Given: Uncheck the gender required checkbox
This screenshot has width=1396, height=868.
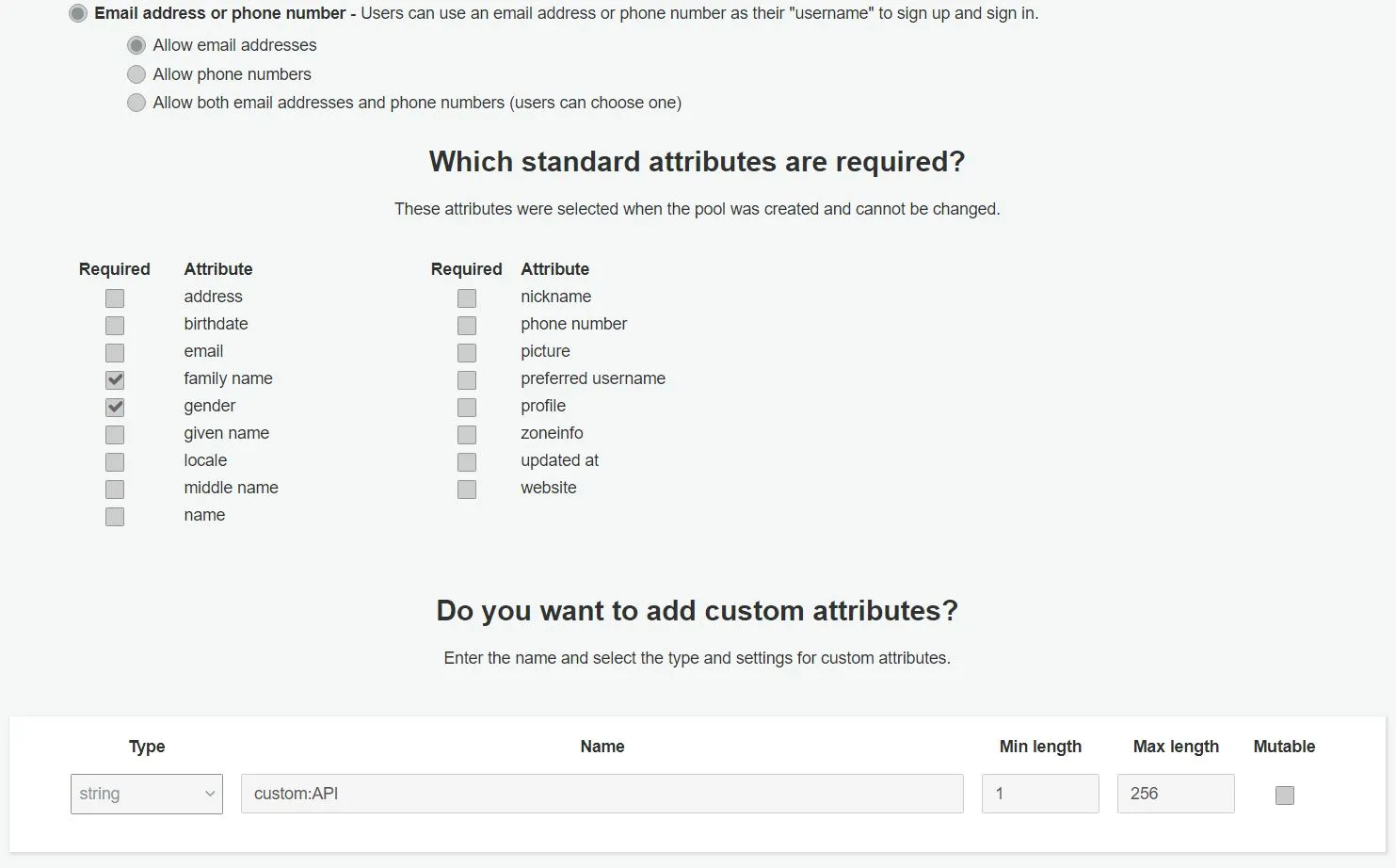Looking at the screenshot, I should point(115,408).
